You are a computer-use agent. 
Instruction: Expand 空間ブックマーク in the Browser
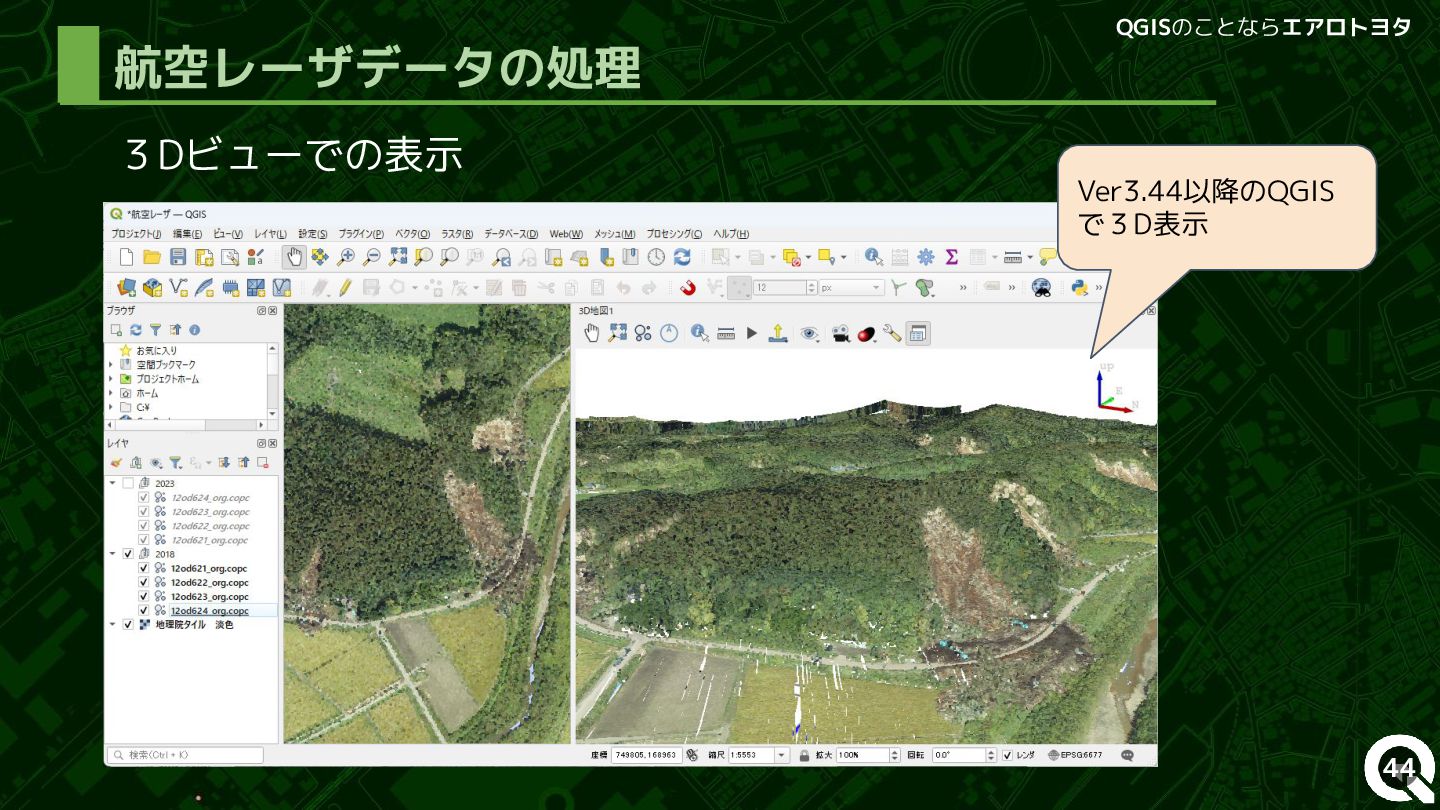click(x=111, y=365)
